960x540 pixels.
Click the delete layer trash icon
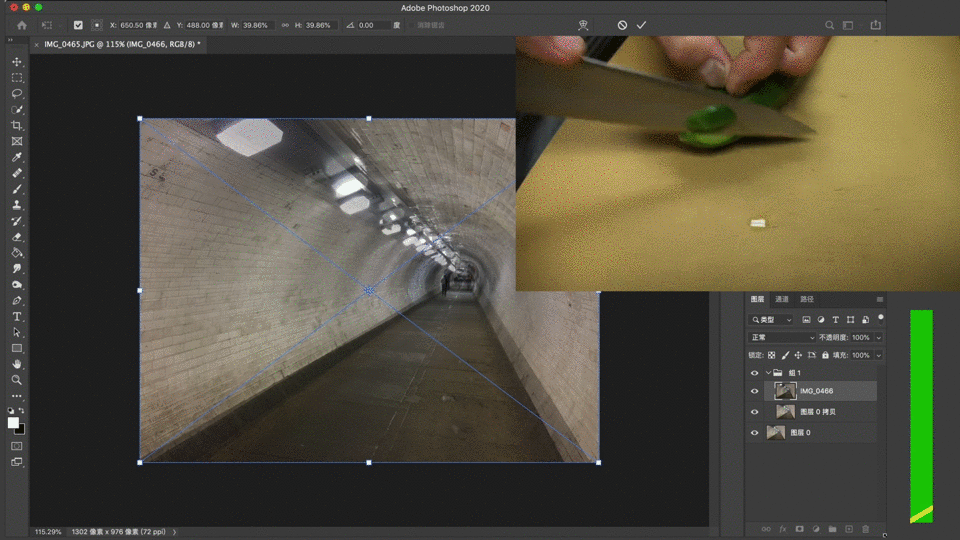[x=866, y=529]
